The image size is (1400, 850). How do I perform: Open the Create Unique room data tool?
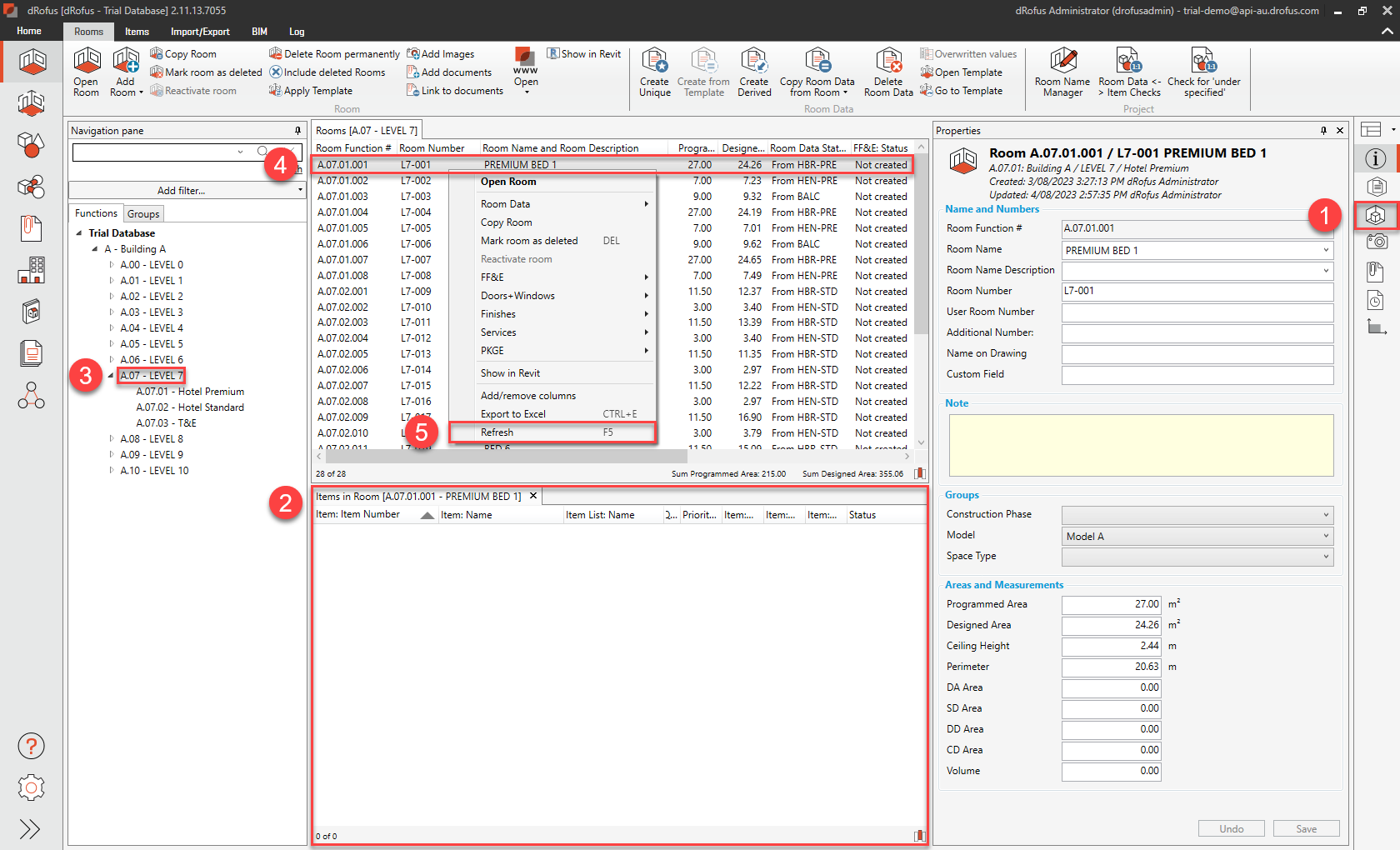click(x=655, y=72)
